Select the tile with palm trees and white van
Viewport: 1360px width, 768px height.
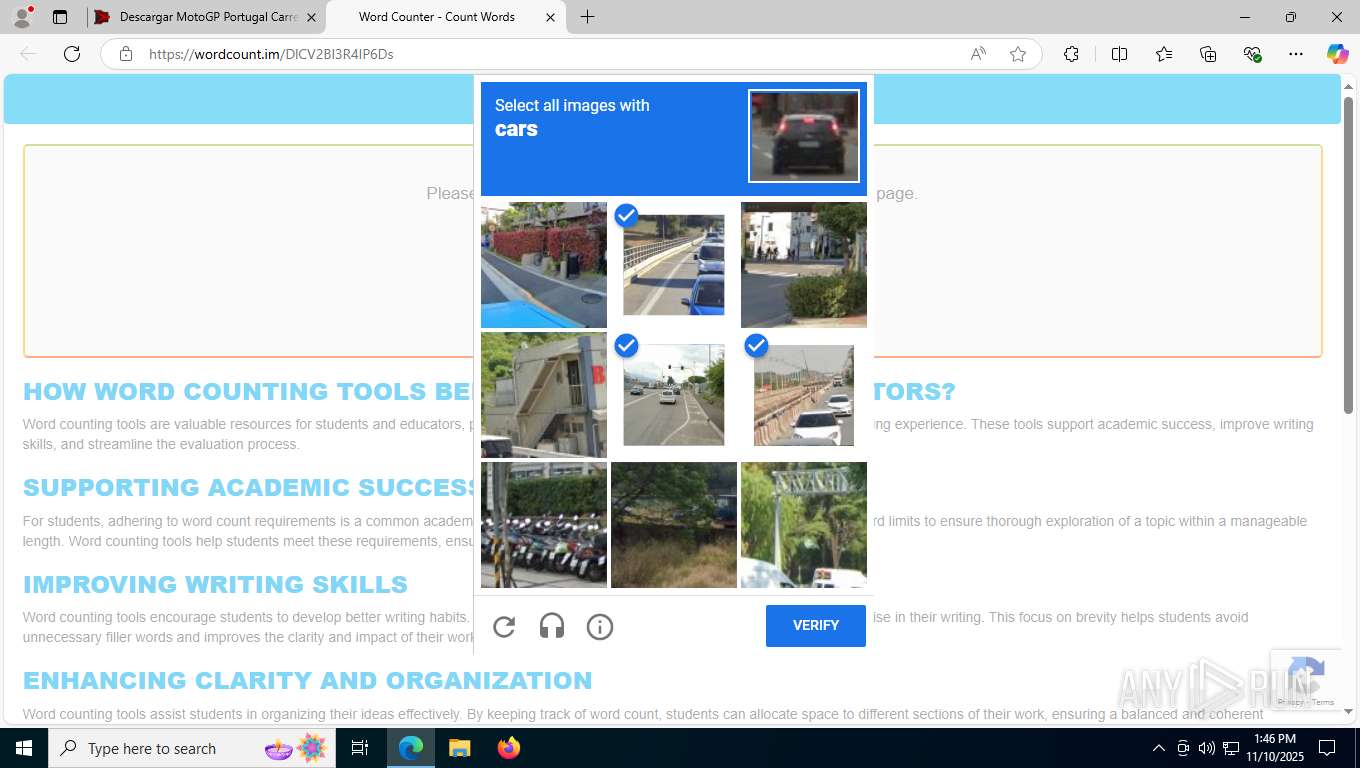[804, 525]
